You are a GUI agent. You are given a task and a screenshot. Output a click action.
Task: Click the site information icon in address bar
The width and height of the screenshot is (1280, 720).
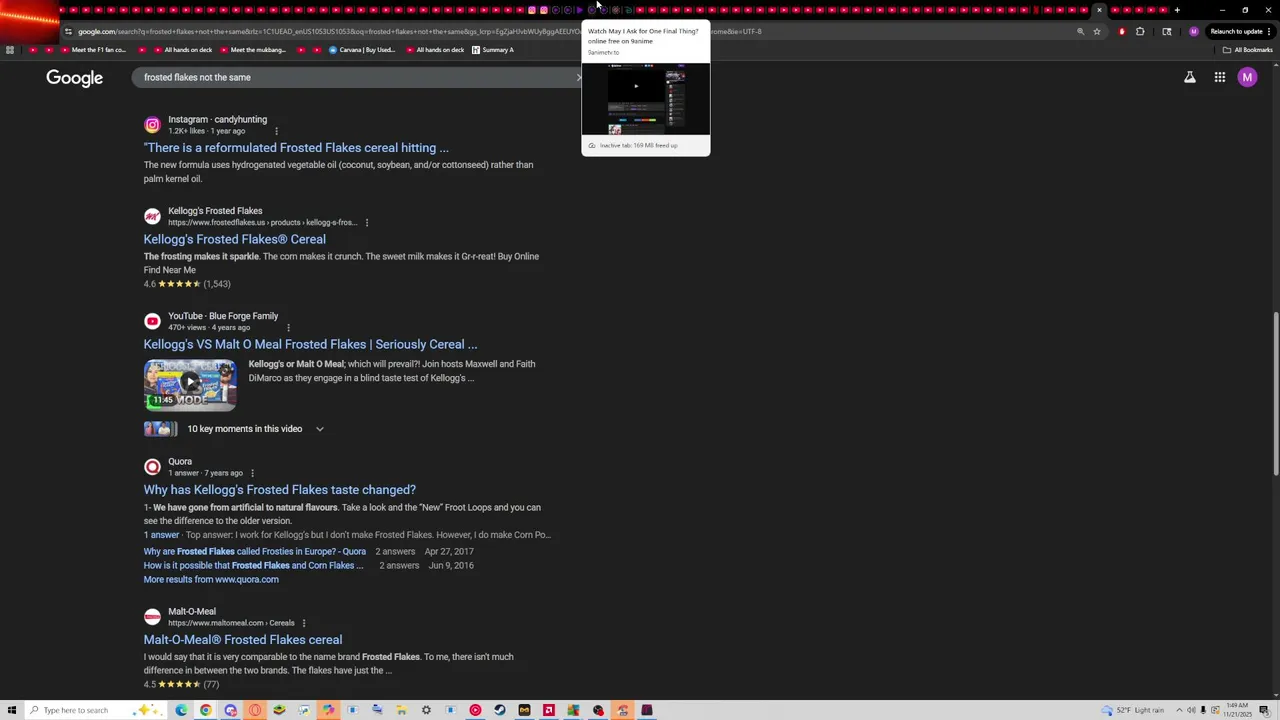pos(68,31)
